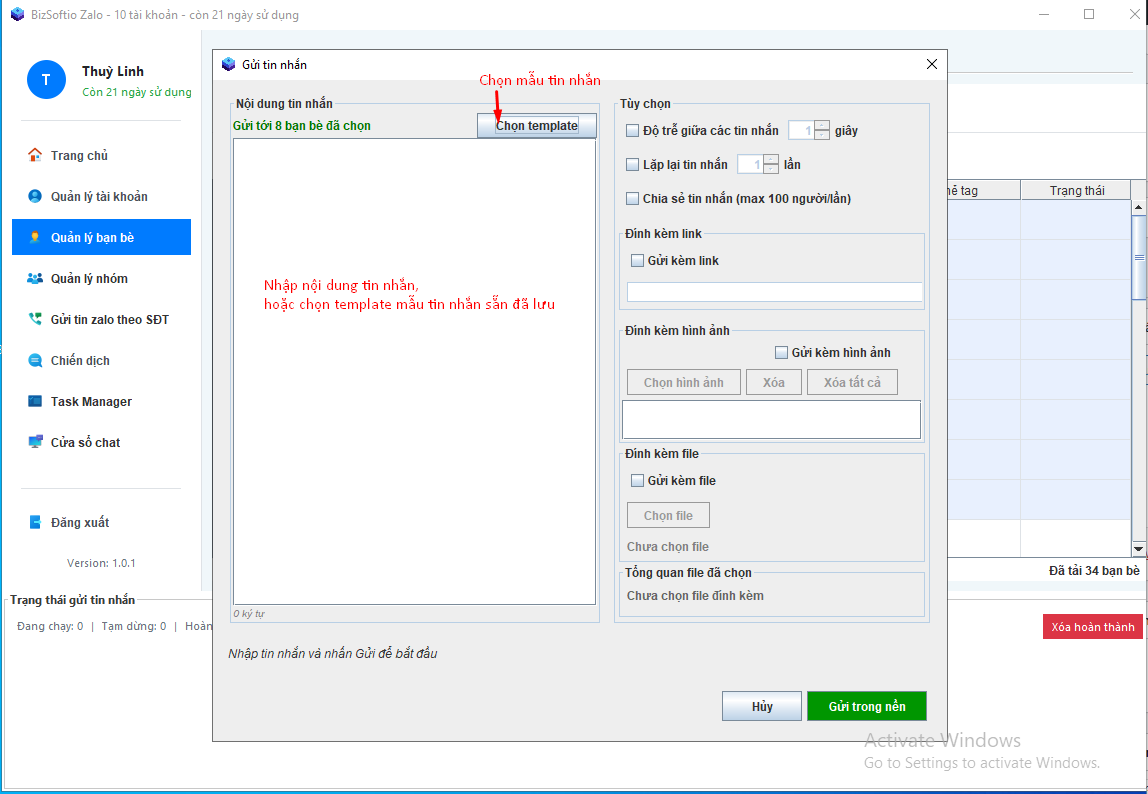Image resolution: width=1148 pixels, height=794 pixels.
Task: Select the Quản lý nhóm group icon
Action: coord(35,278)
